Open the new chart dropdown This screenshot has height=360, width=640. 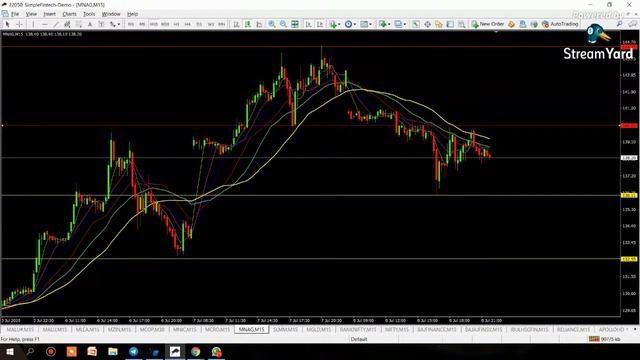pos(384,24)
